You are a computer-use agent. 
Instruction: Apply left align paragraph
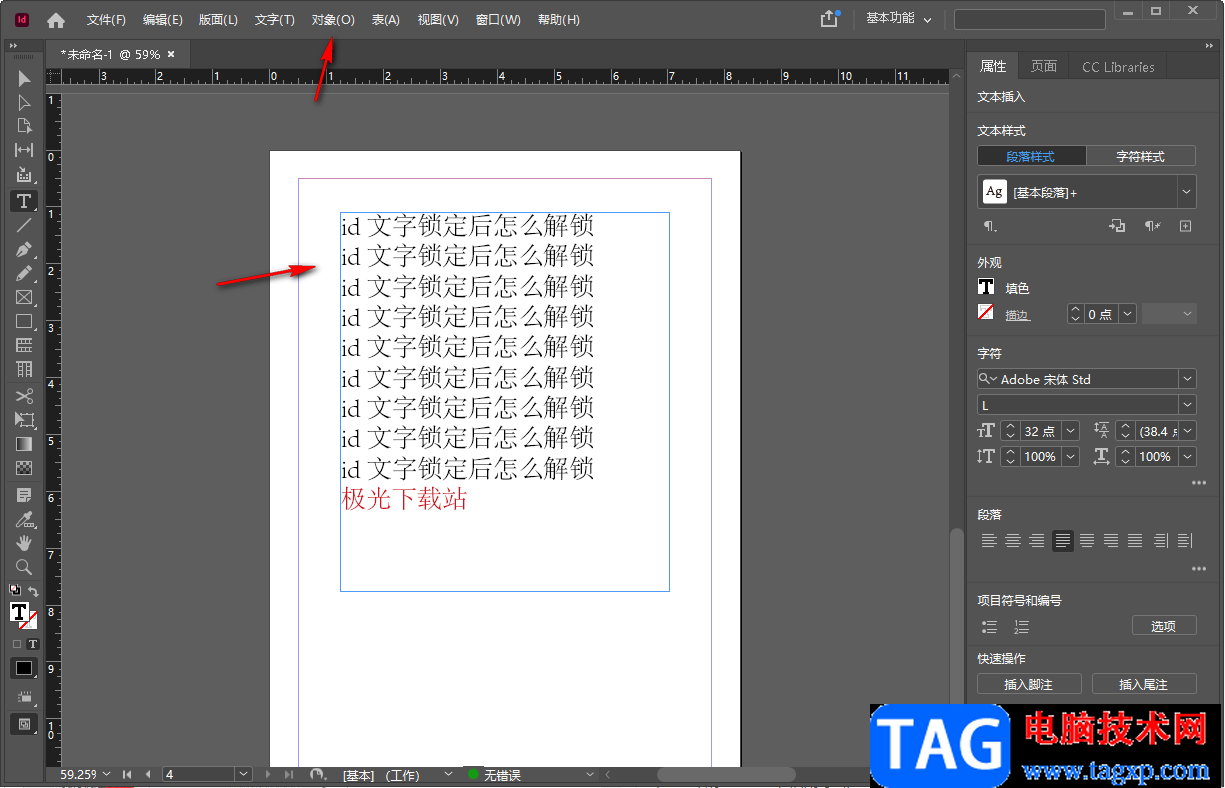(989, 541)
